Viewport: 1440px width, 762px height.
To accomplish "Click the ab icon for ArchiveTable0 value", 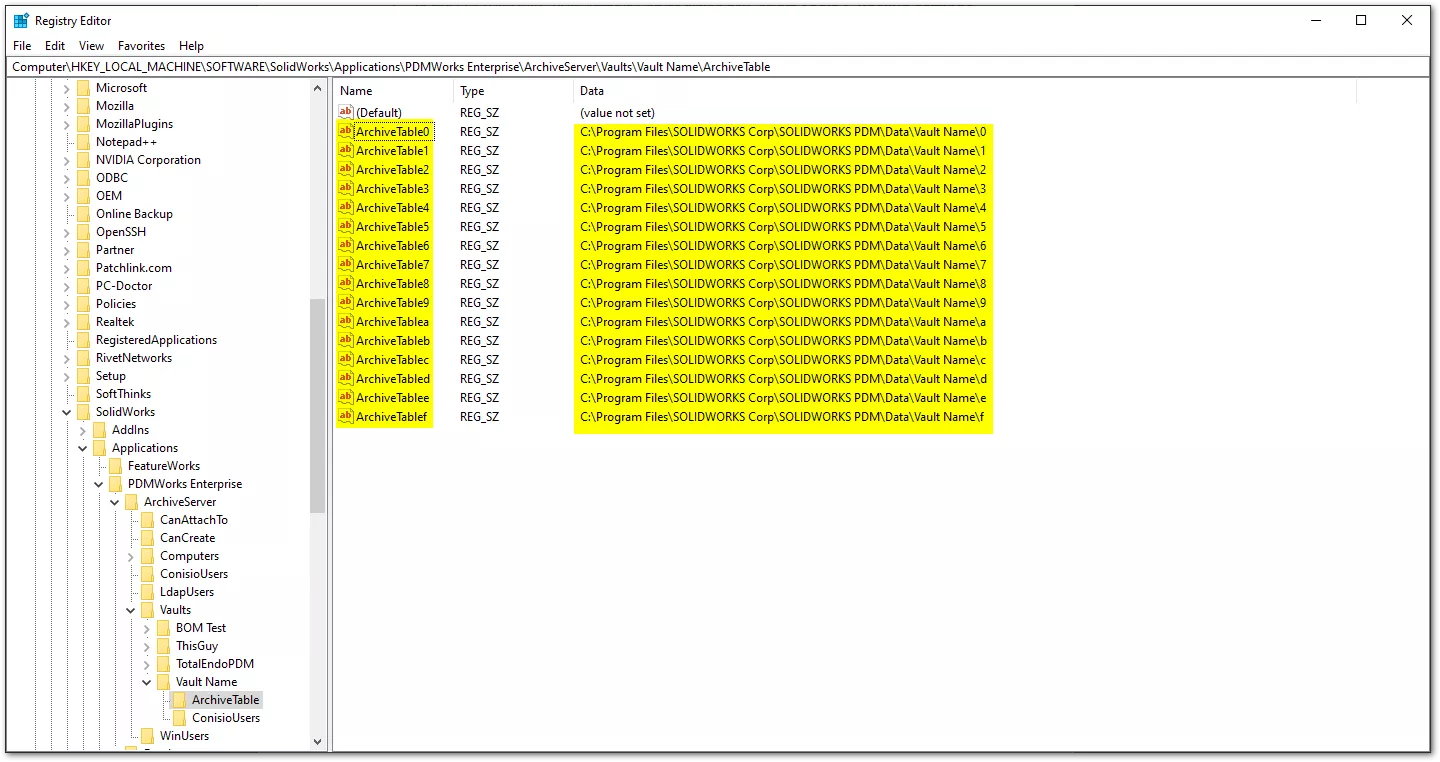I will coord(346,131).
